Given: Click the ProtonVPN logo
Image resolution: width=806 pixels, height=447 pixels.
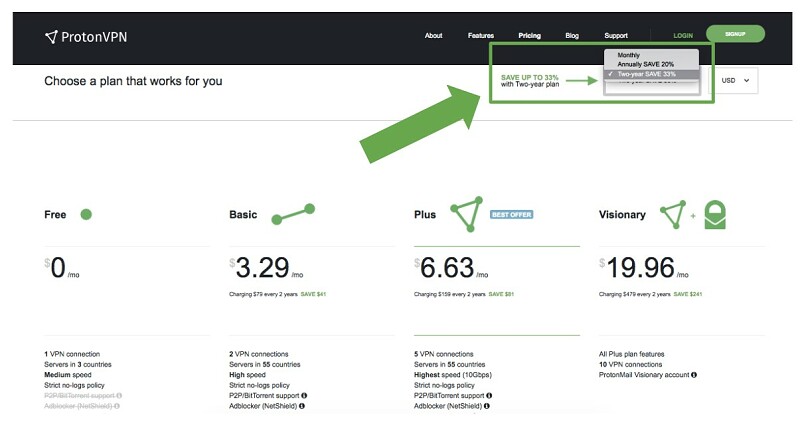Looking at the screenshot, I should coord(86,37).
